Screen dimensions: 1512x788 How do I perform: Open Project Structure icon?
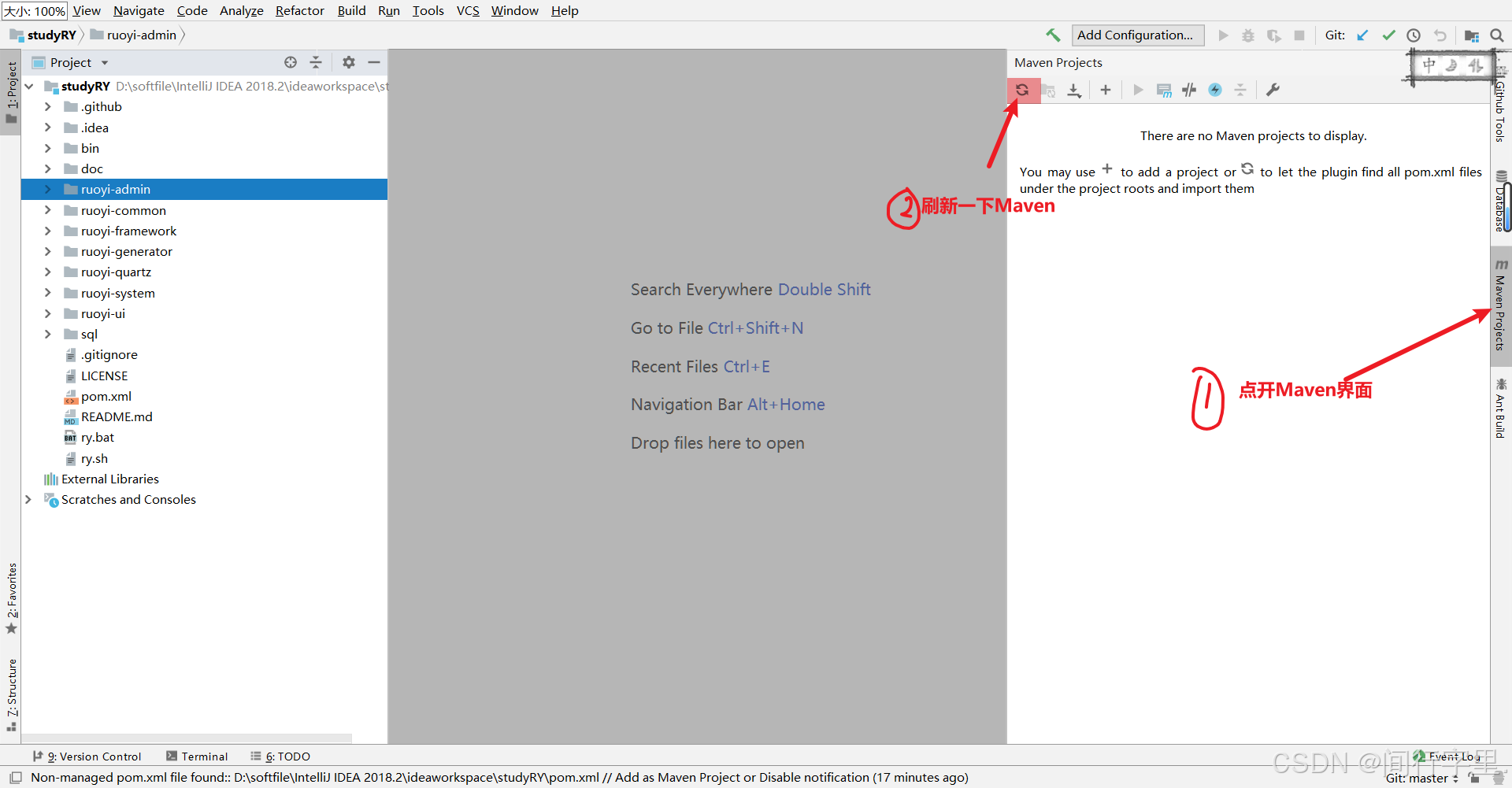1471,35
